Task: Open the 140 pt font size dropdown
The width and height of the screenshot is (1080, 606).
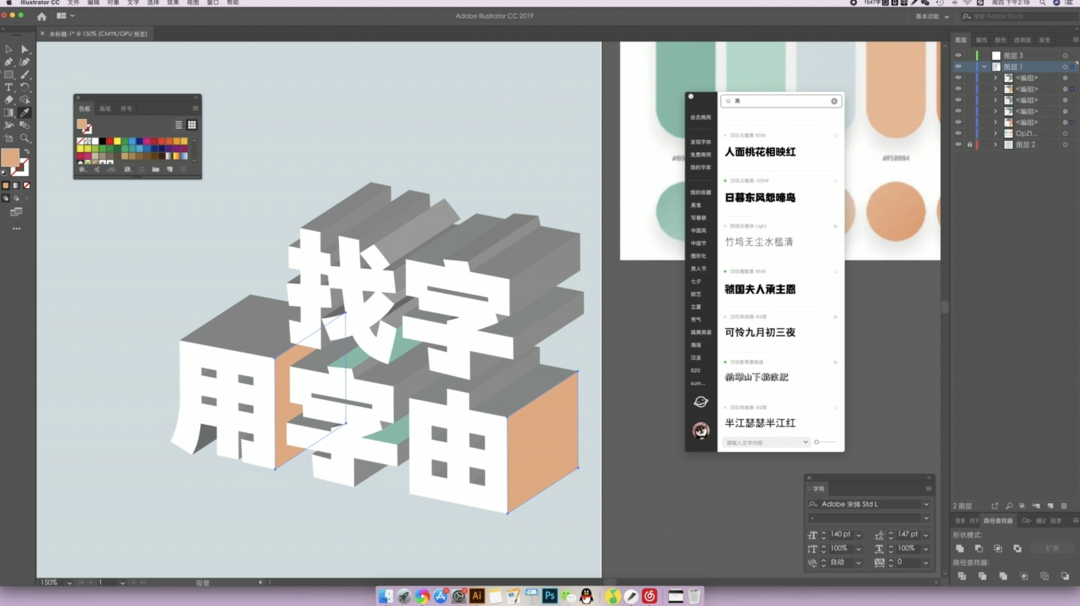Action: (x=858, y=535)
